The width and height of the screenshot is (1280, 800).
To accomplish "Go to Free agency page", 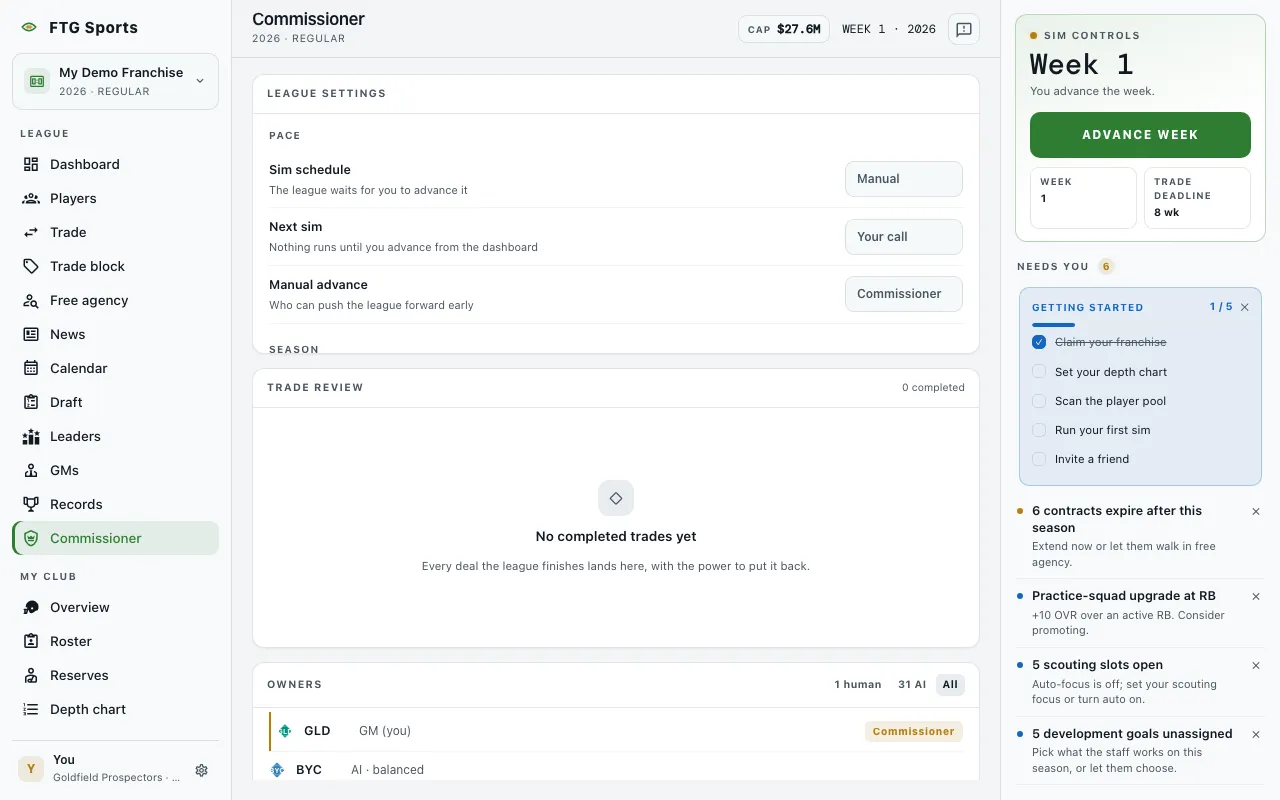I will pos(115,300).
